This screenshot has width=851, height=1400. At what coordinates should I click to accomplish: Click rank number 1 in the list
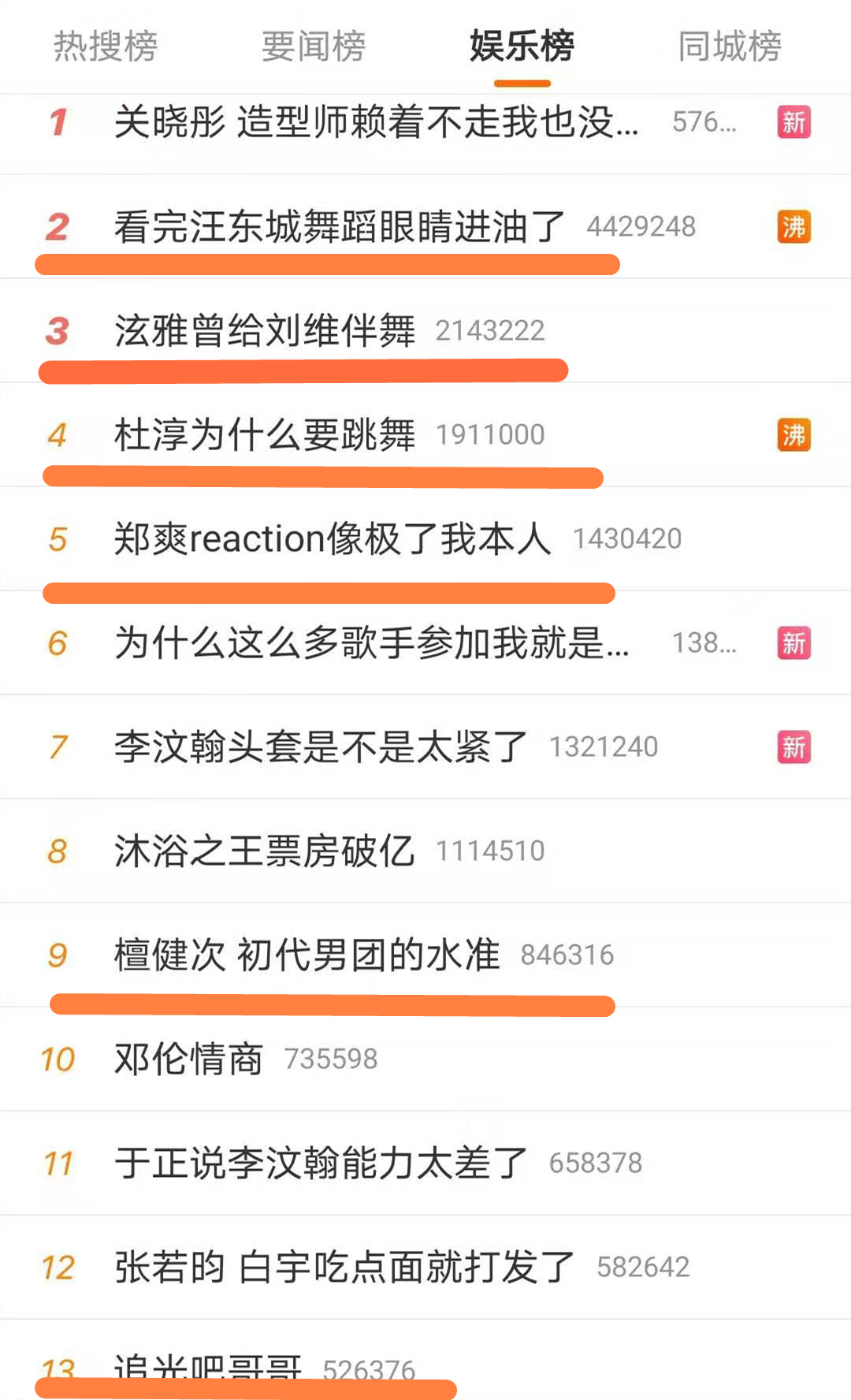click(58, 122)
